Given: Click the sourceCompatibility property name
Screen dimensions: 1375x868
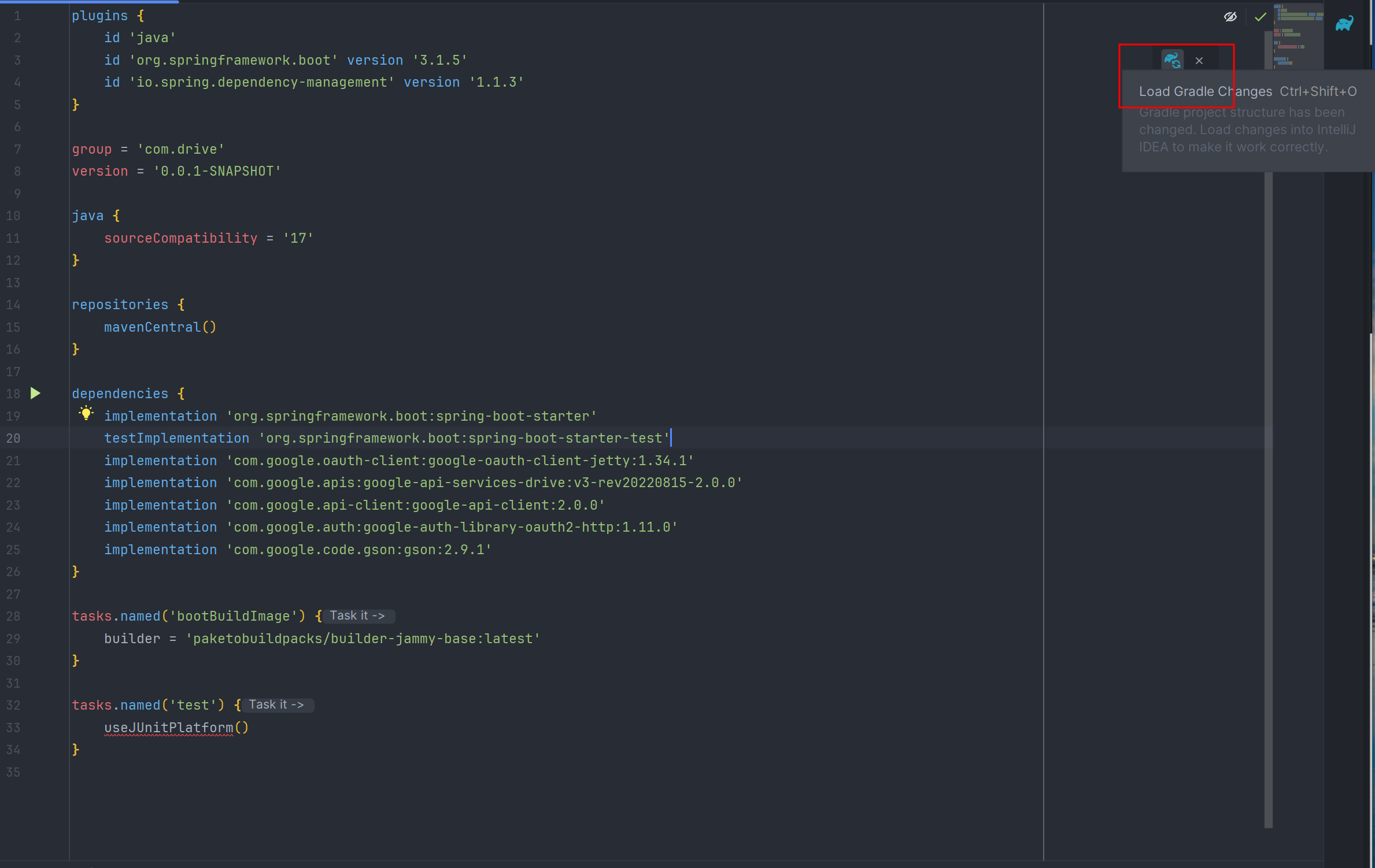Looking at the screenshot, I should (180, 238).
